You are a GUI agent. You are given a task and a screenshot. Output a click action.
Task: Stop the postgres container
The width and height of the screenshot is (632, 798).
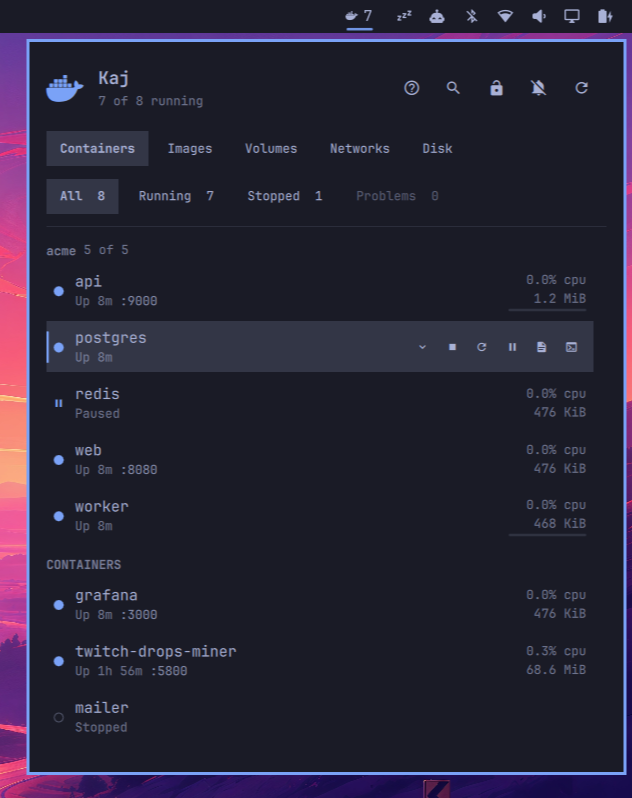(452, 347)
